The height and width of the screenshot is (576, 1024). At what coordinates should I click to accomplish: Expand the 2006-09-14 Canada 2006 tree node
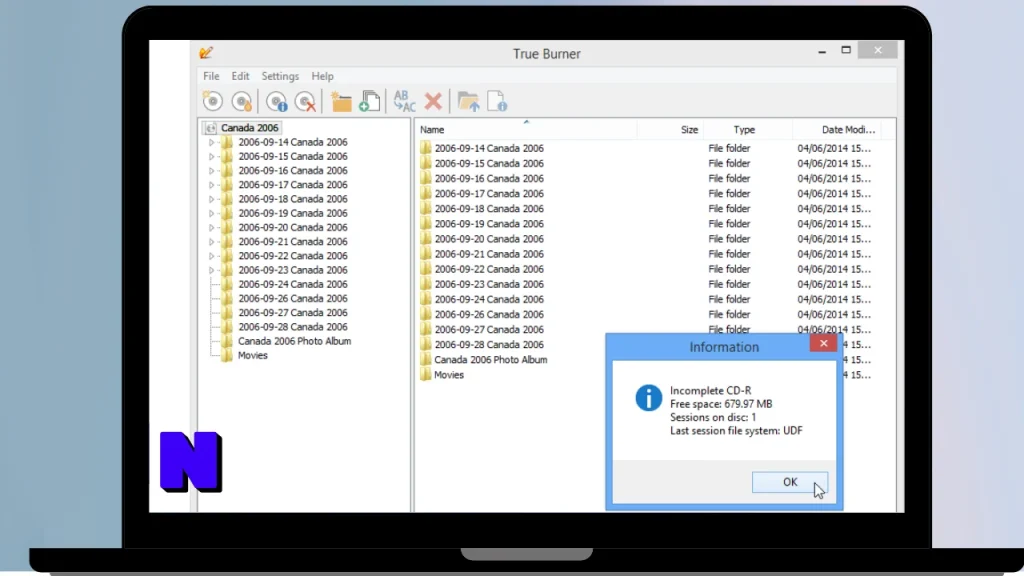pyautogui.click(x=211, y=142)
